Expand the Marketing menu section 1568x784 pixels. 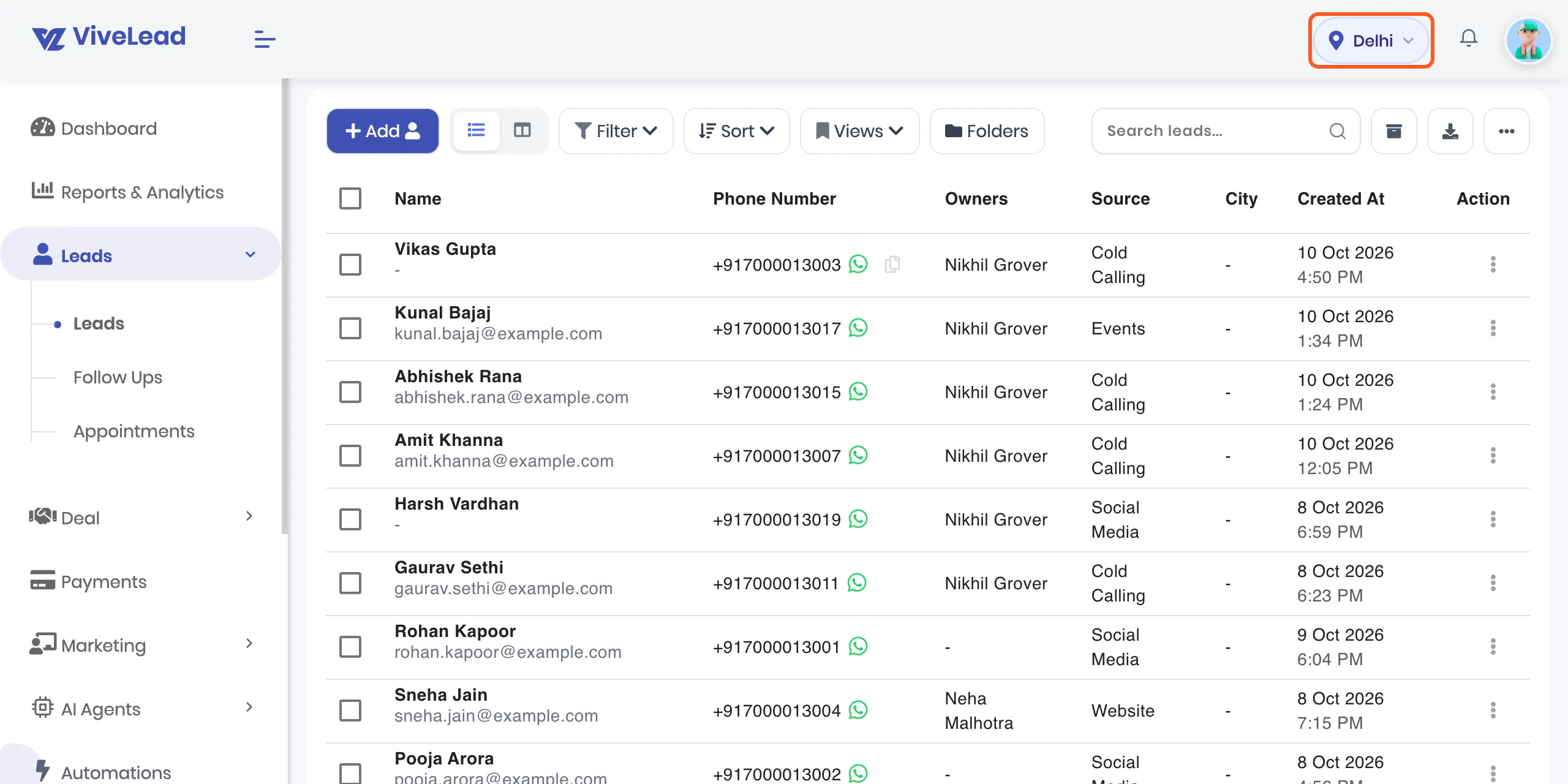pos(141,645)
